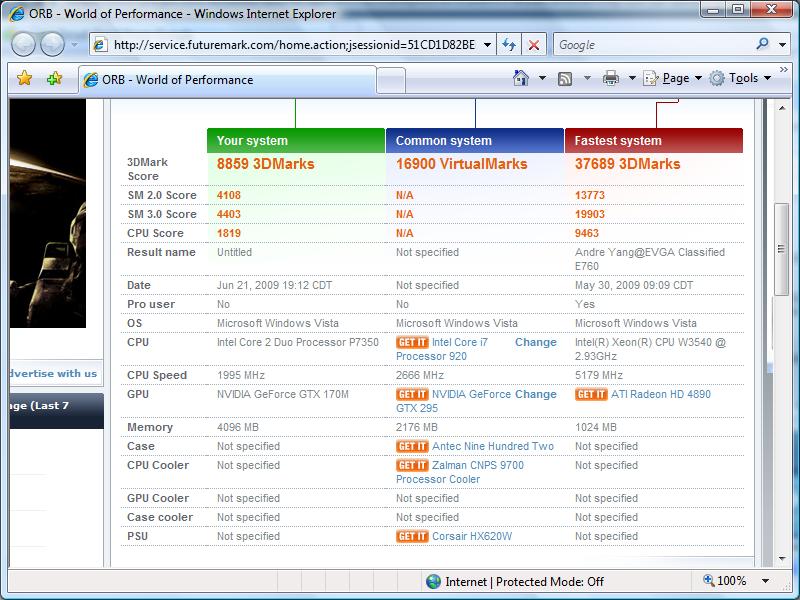Click the scroll down arrow

pyautogui.click(x=782, y=559)
